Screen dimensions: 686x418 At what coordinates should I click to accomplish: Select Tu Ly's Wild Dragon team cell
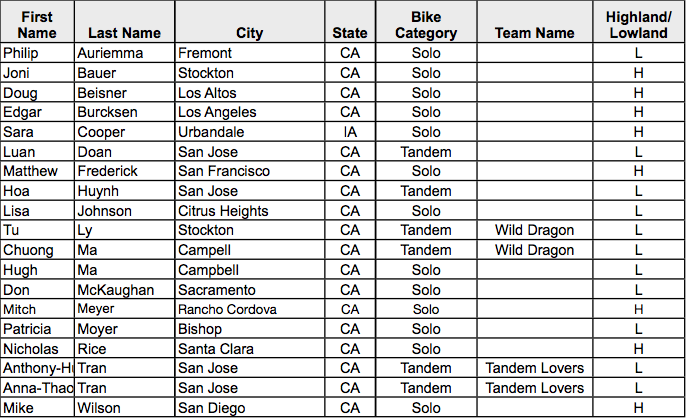click(x=534, y=230)
